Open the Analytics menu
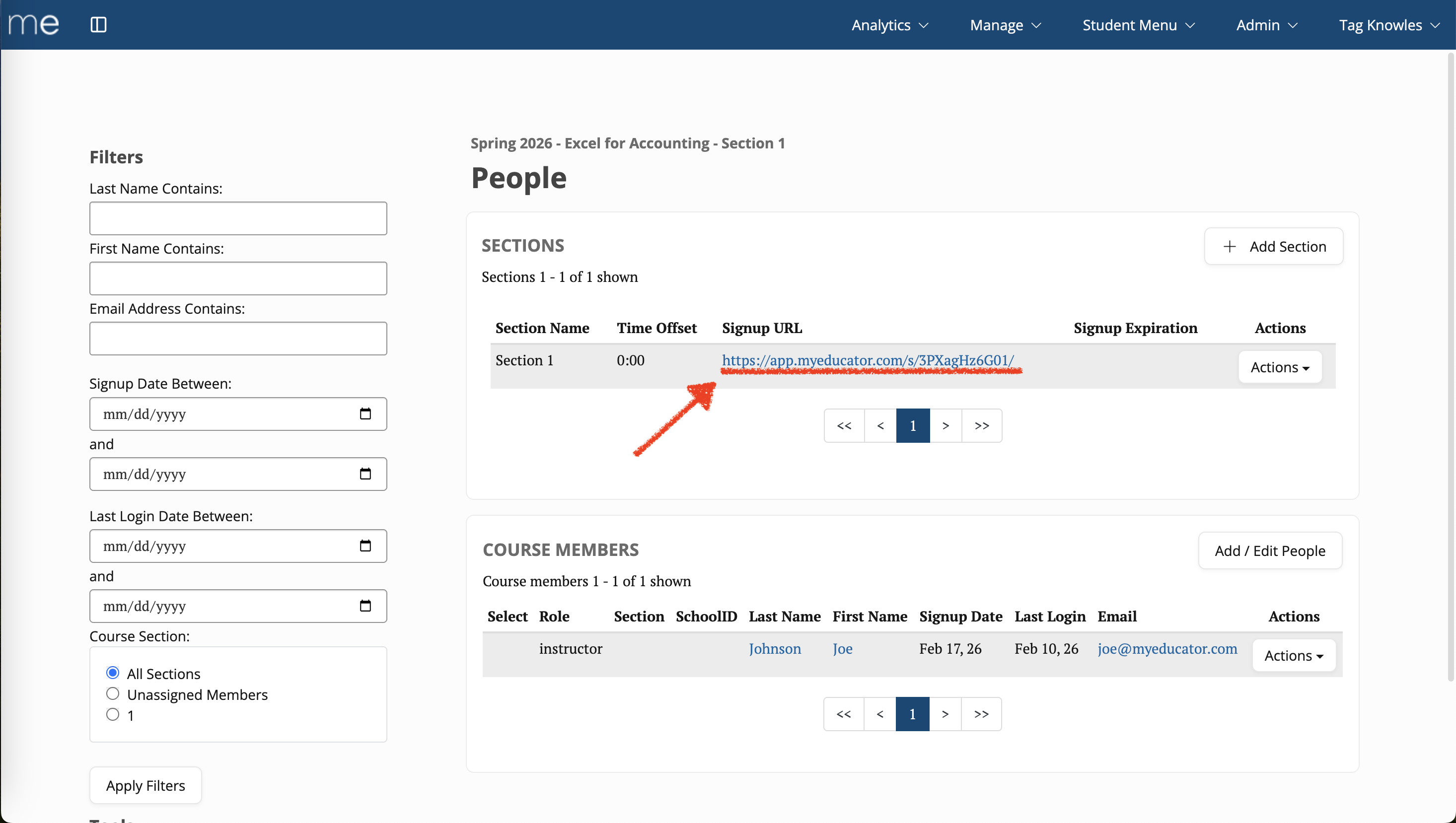The image size is (1456, 823). tap(889, 25)
